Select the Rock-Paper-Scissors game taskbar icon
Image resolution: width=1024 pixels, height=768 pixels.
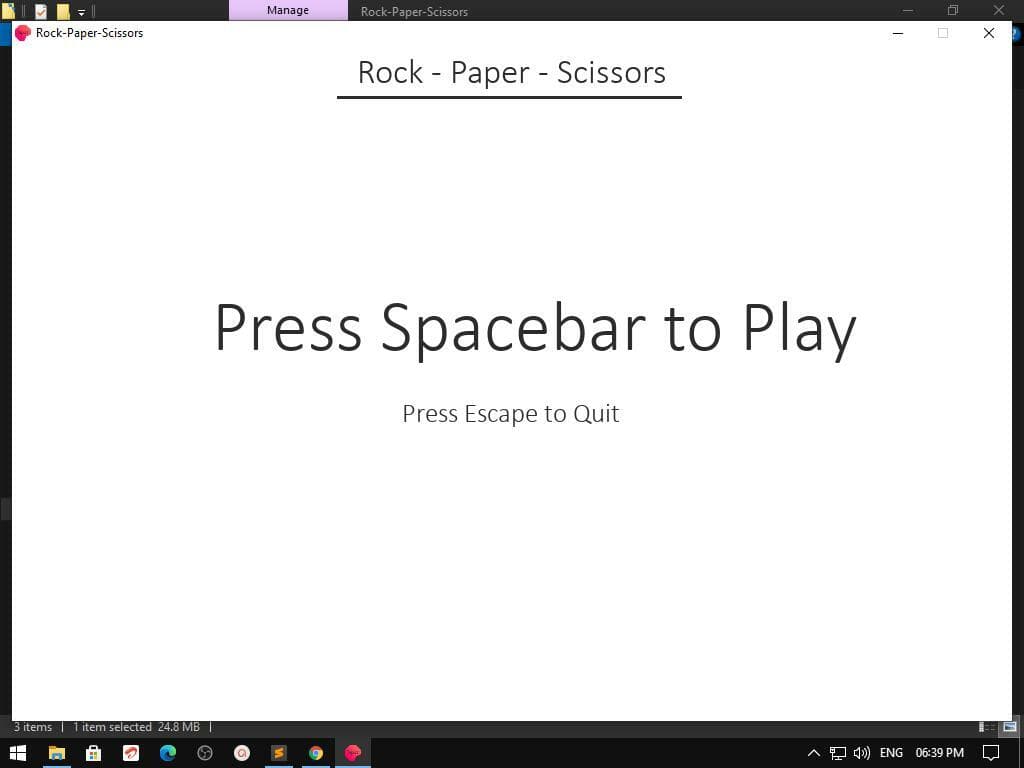tap(353, 753)
